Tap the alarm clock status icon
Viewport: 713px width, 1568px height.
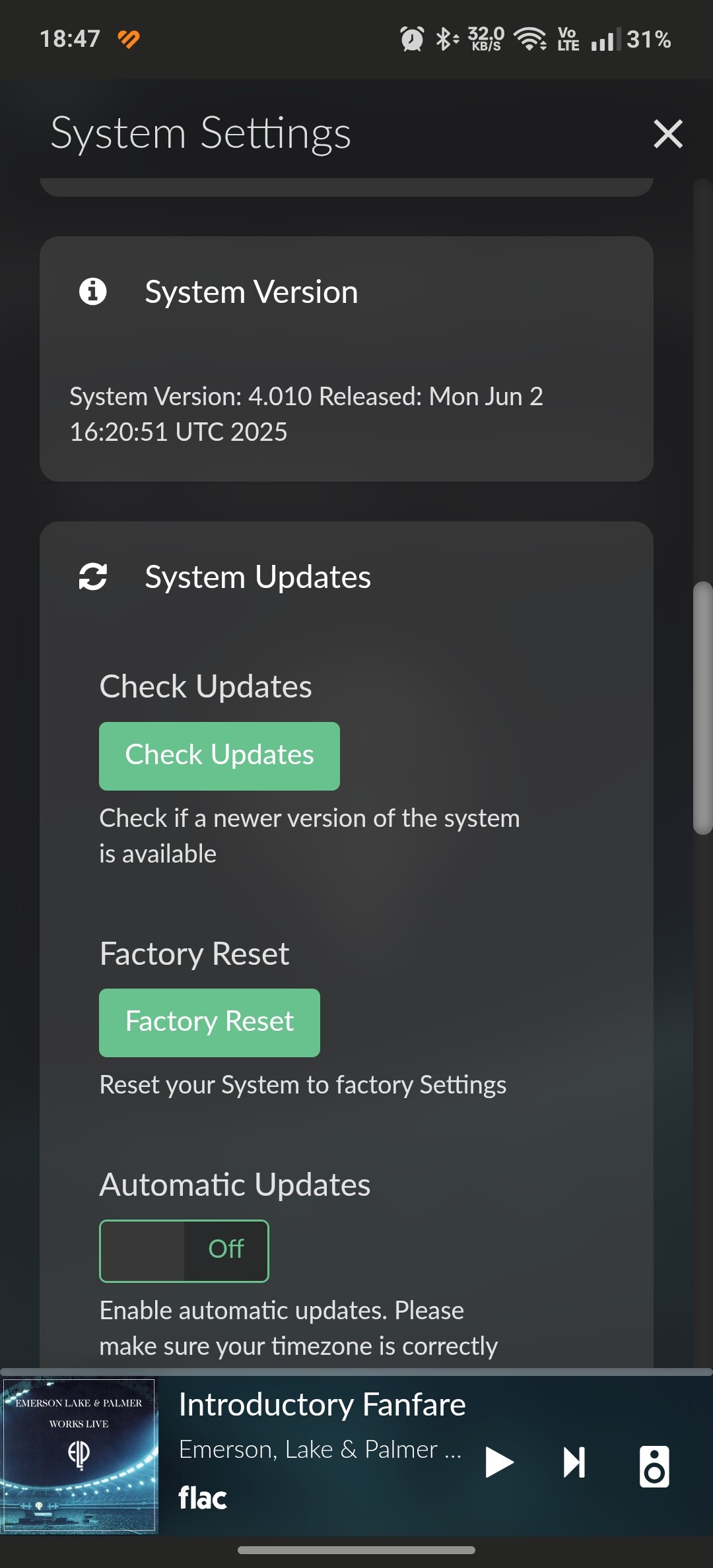coord(412,39)
